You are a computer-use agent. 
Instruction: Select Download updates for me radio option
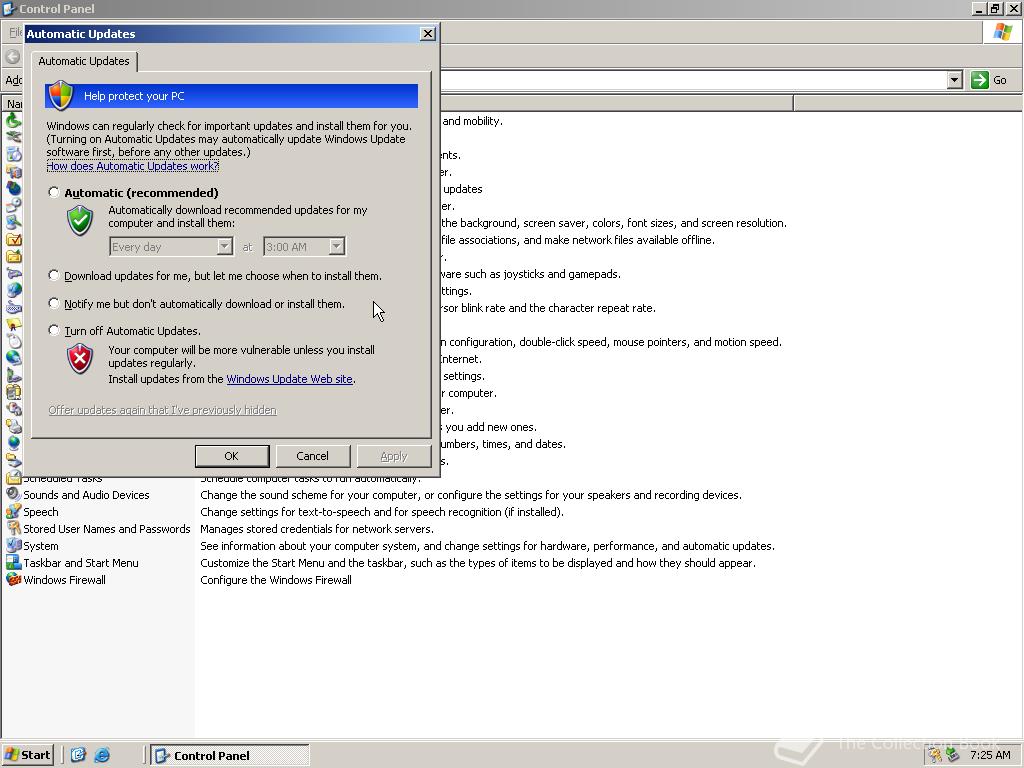[x=54, y=276]
